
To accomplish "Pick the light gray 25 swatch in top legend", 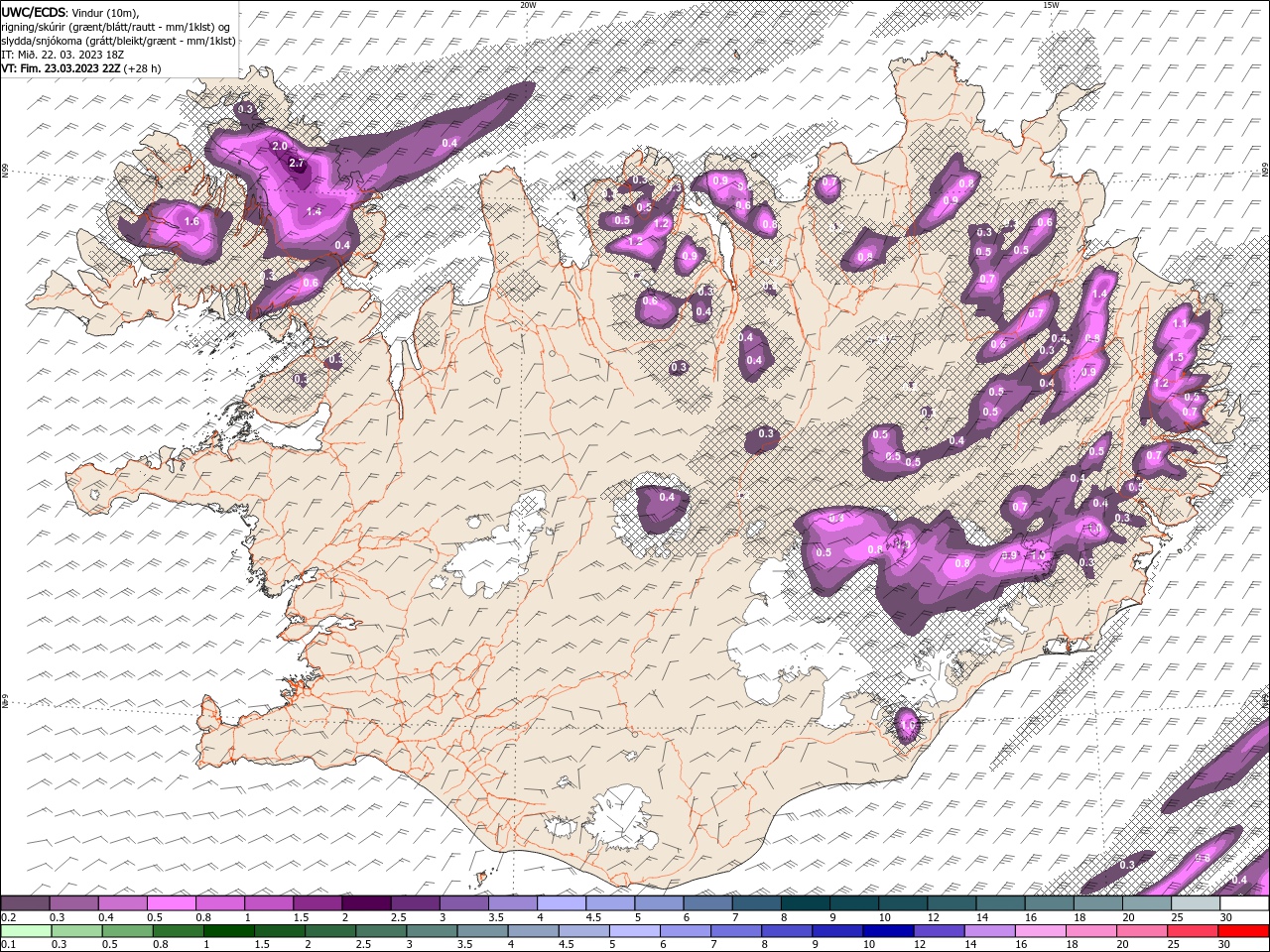I will 1196,903.
